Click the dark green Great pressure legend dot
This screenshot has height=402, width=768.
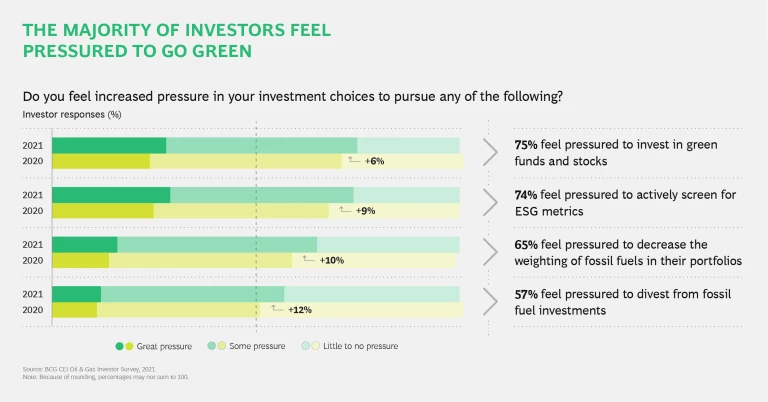pos(119,346)
